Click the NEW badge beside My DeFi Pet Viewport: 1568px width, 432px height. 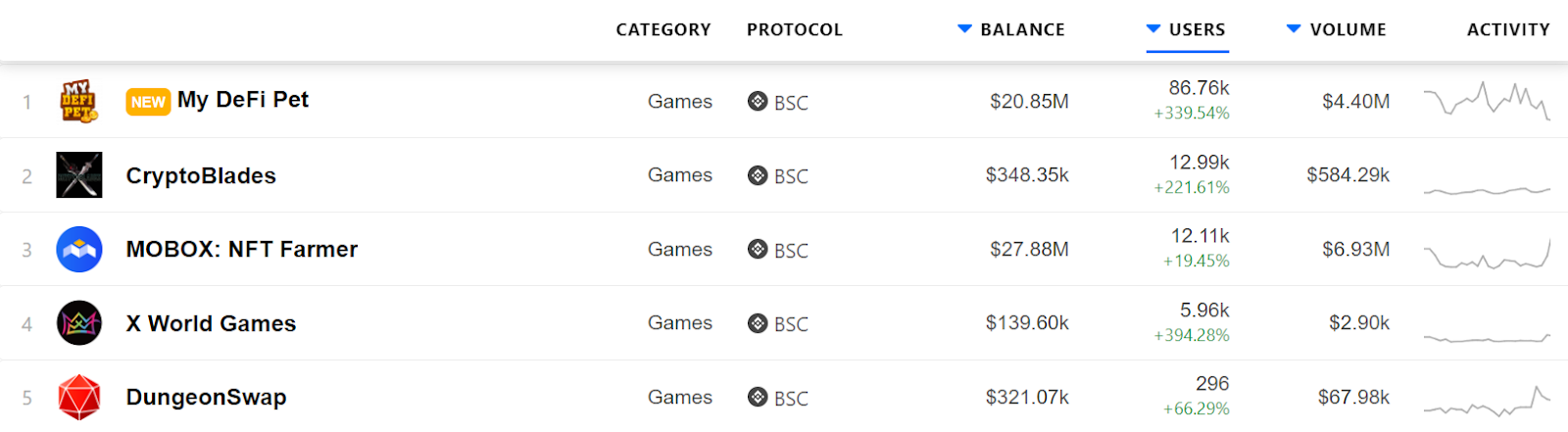pyautogui.click(x=148, y=102)
